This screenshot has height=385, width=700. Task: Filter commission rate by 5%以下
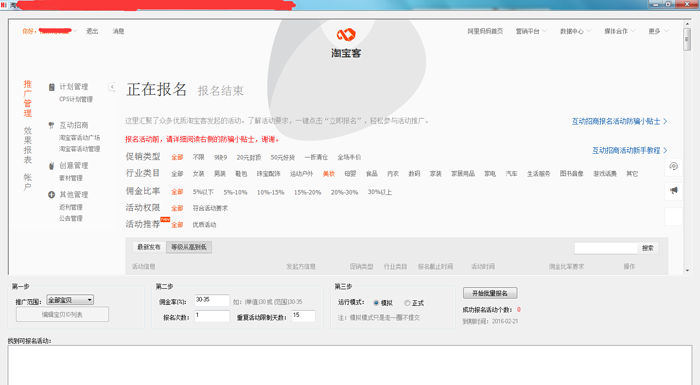pyautogui.click(x=203, y=192)
